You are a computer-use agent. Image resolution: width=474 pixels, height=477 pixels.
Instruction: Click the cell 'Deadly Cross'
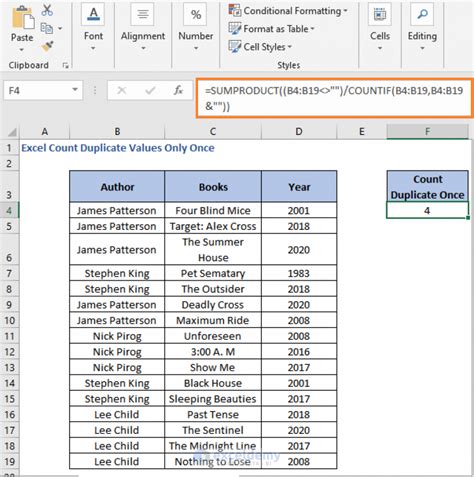(213, 305)
